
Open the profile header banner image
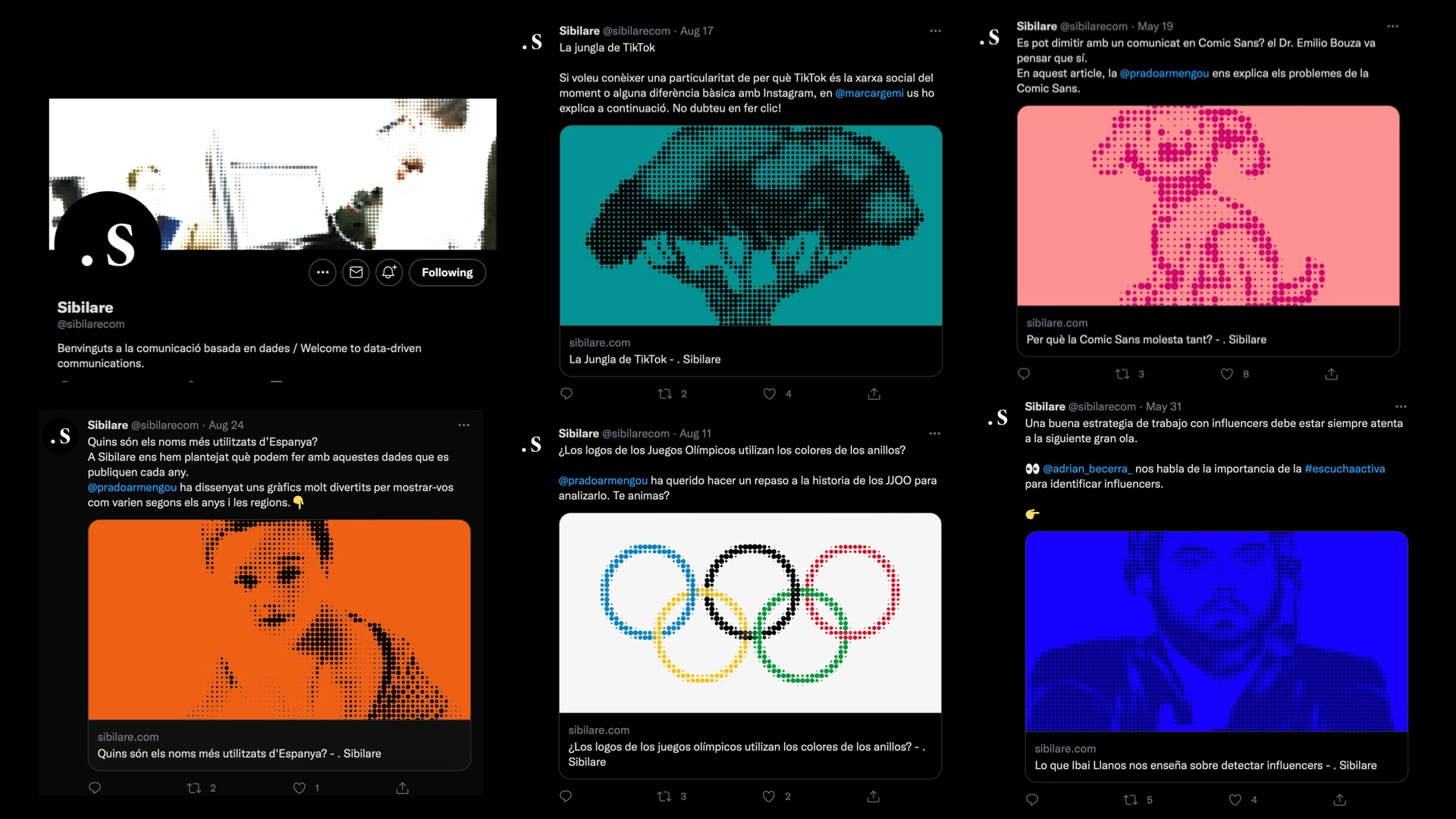click(x=273, y=174)
